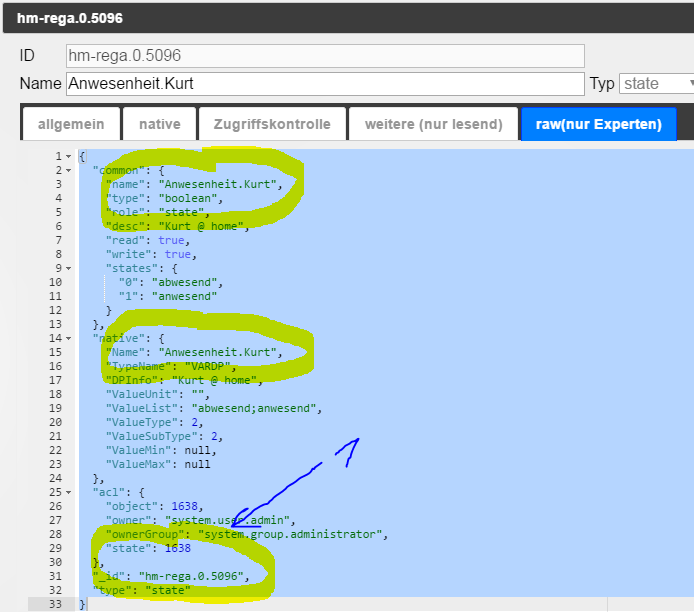
Task: Click into the Name field with Anwesenheit.Kurt
Action: [x=324, y=84]
